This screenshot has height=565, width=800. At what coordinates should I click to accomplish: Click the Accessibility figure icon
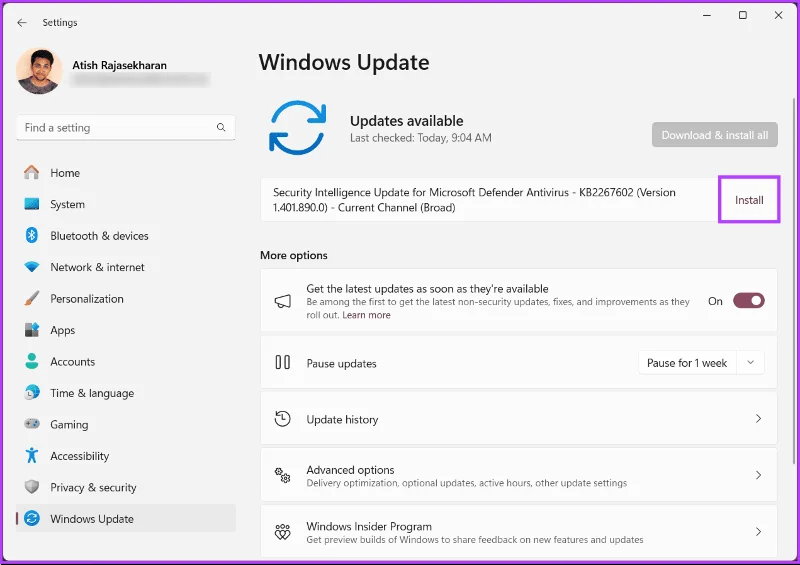pyautogui.click(x=32, y=456)
